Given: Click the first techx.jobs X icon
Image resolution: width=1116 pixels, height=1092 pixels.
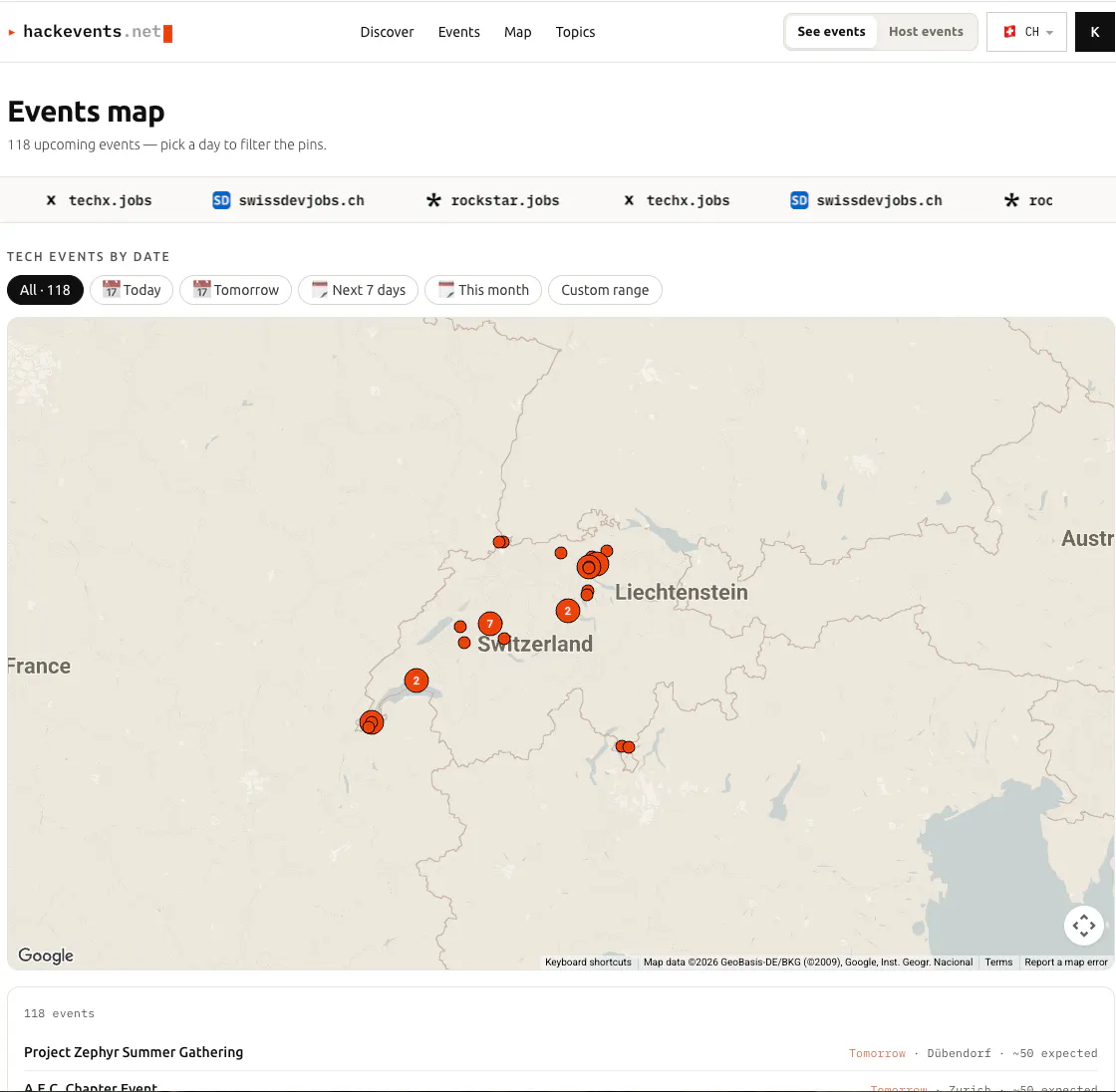Looking at the screenshot, I should click(x=51, y=200).
